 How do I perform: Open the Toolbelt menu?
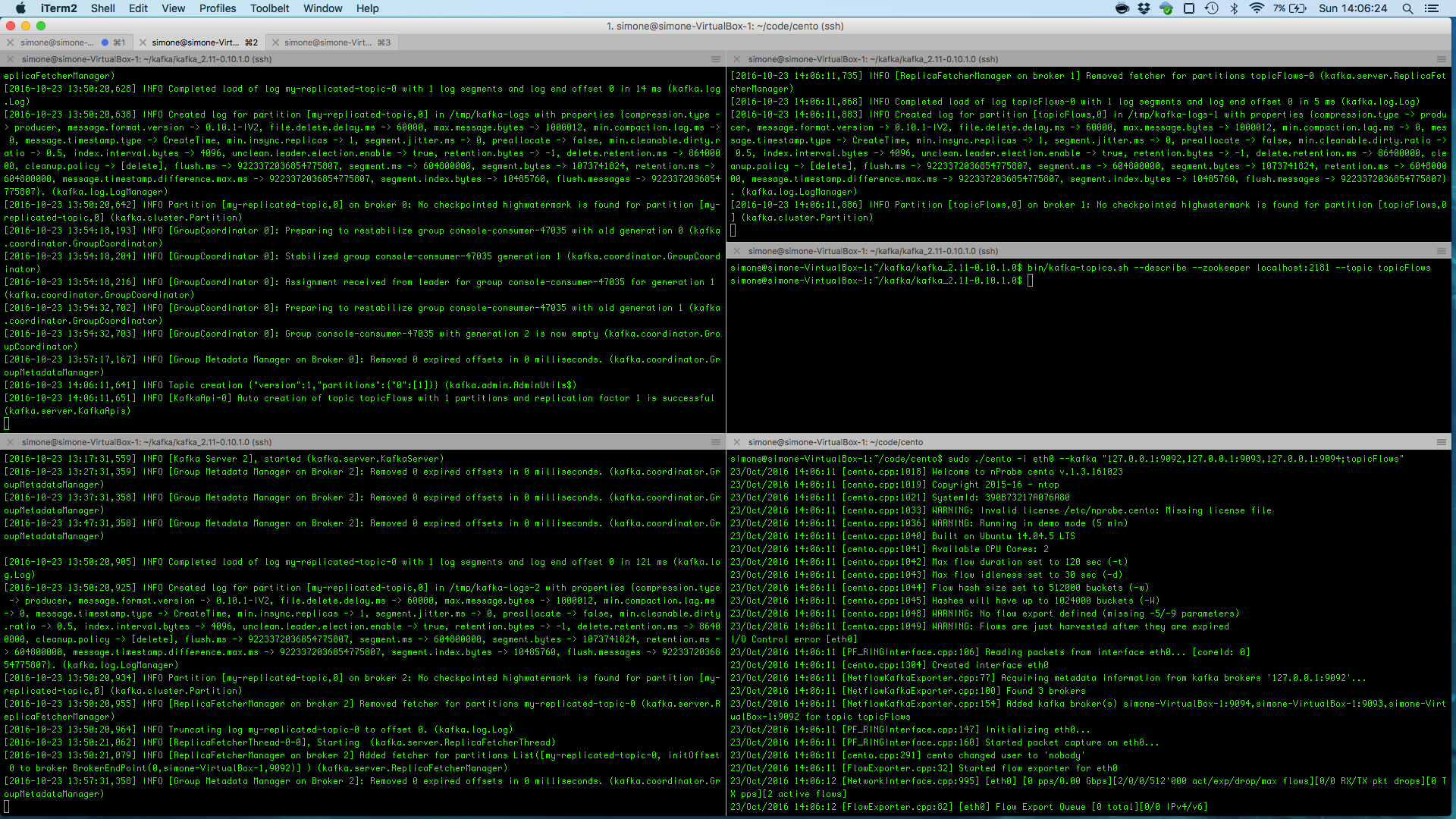270,8
